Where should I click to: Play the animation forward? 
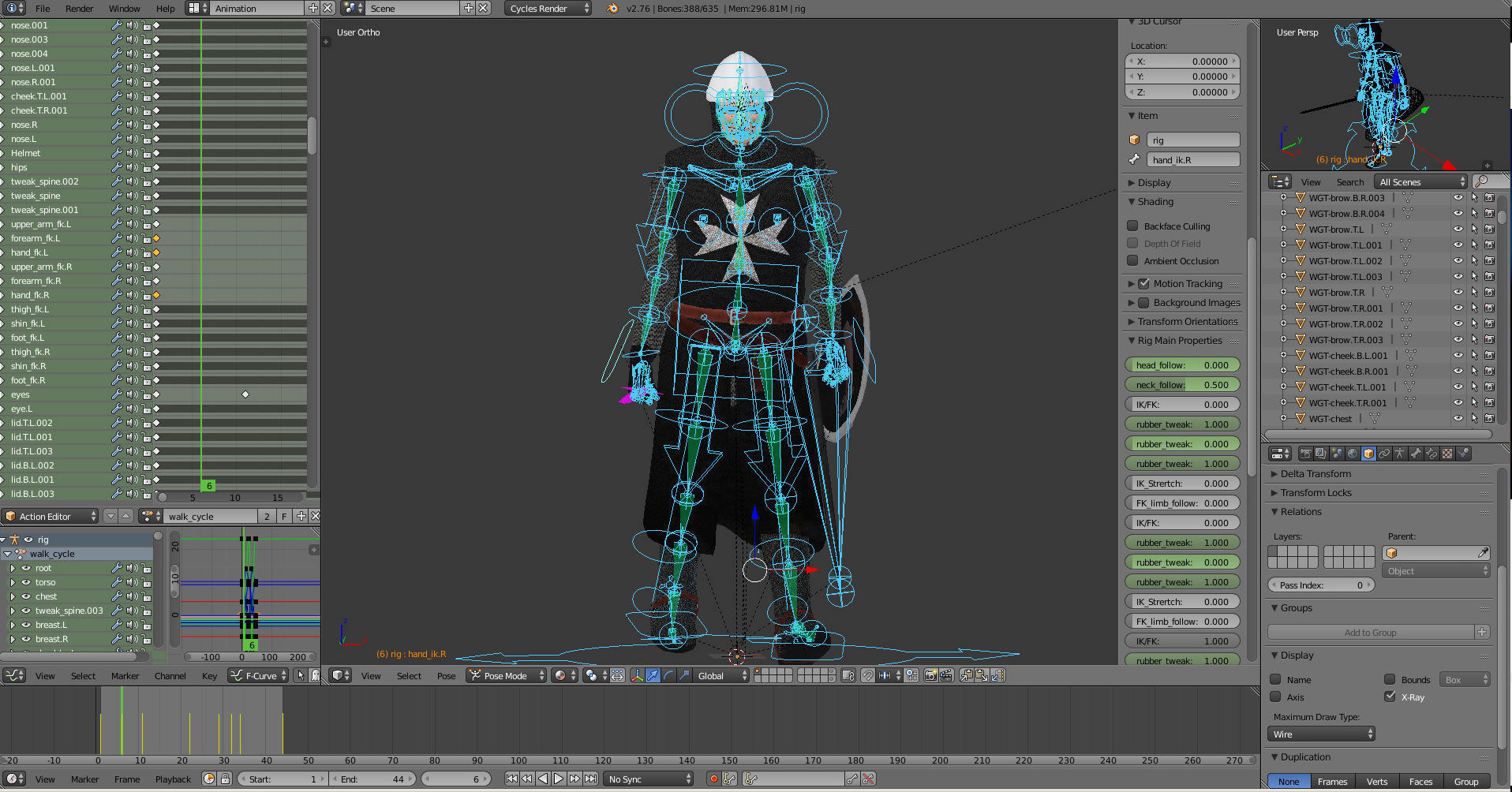pos(558,779)
